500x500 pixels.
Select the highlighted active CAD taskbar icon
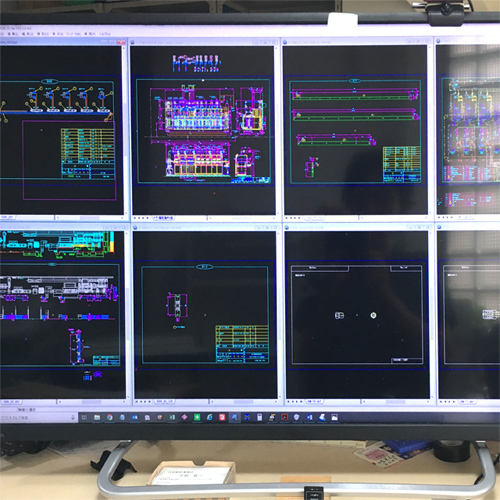[x=235, y=417]
